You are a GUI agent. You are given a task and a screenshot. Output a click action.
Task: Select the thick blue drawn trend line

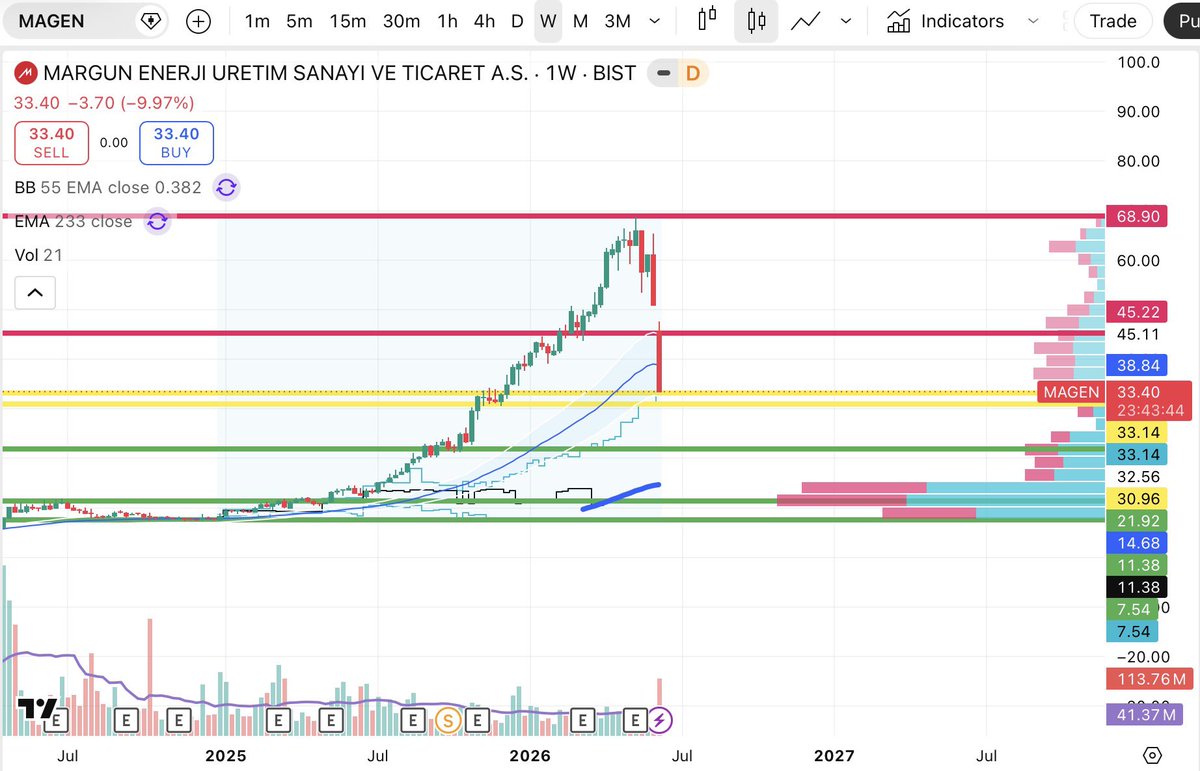[x=621, y=497]
